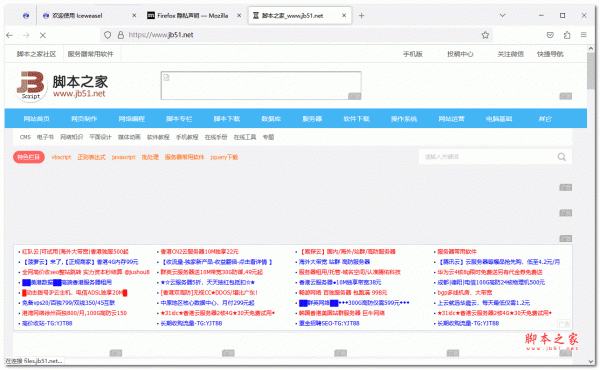Click the magnifier search icon on the page
This screenshot has height=370, width=600.
[561, 157]
